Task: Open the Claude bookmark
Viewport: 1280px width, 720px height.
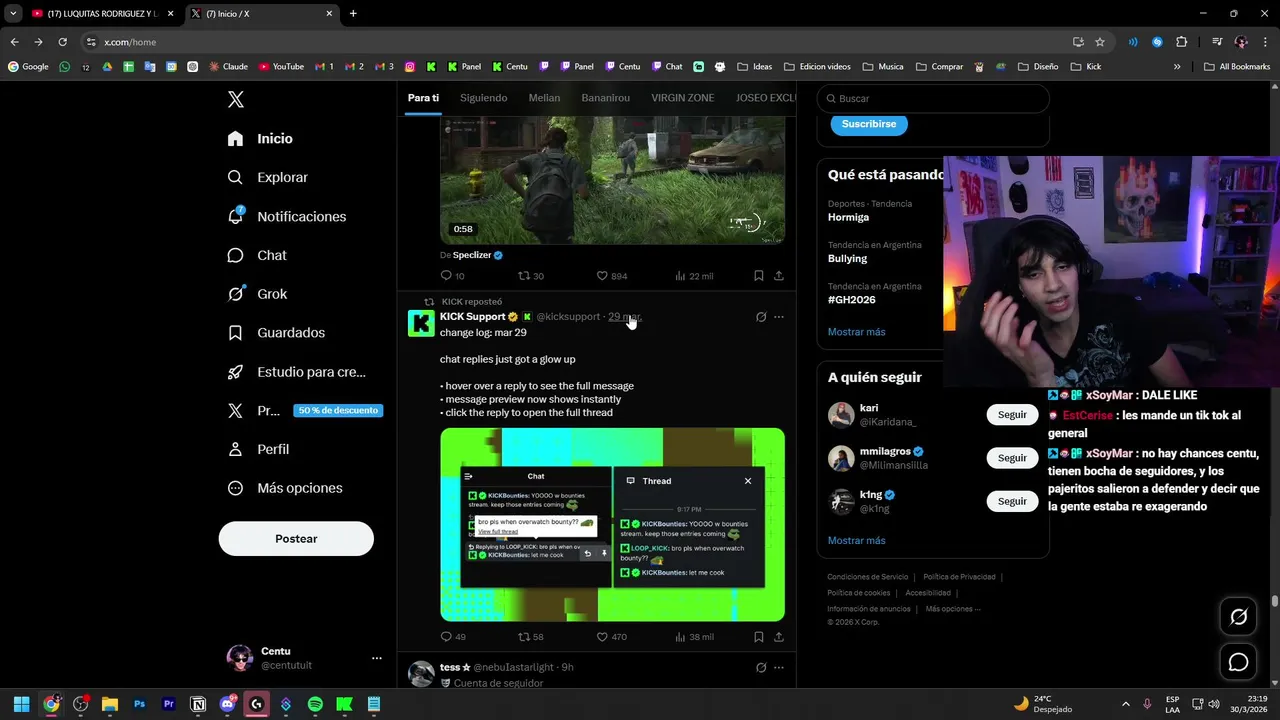Action: pyautogui.click(x=228, y=67)
